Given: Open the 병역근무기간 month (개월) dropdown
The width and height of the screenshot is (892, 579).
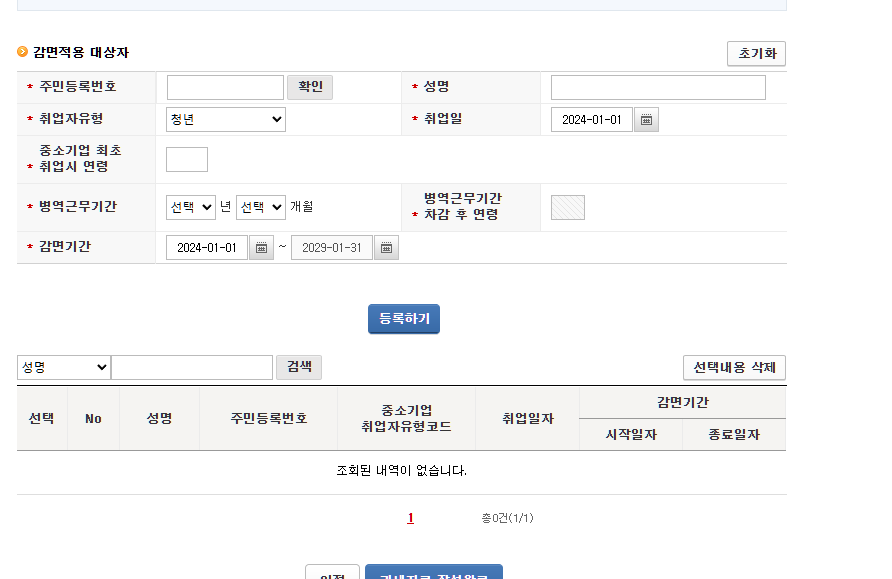Looking at the screenshot, I should tap(261, 207).
